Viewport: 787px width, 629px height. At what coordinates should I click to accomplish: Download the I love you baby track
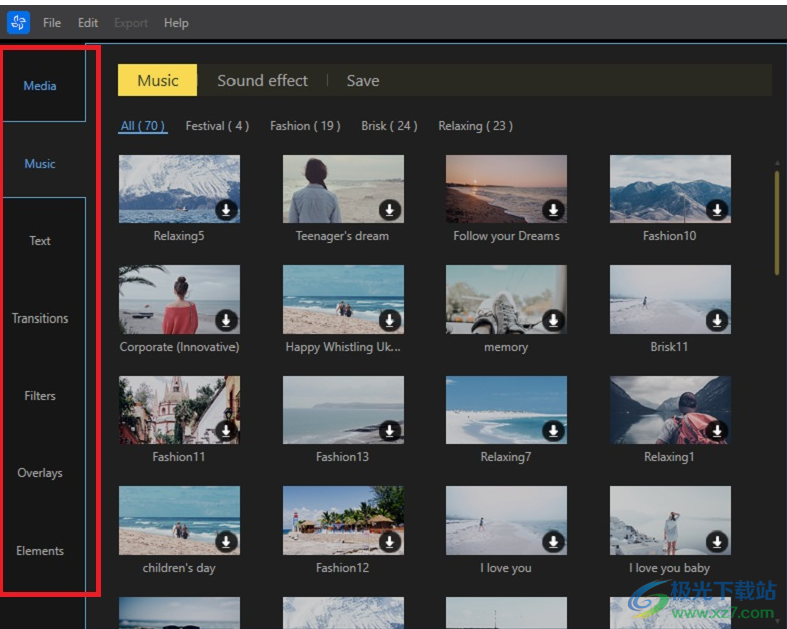pyautogui.click(x=717, y=542)
